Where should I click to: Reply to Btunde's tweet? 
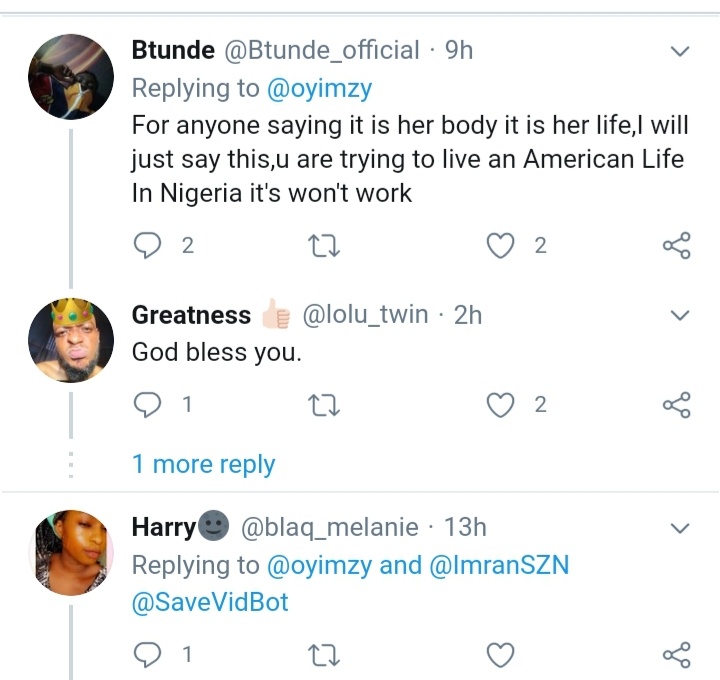147,246
